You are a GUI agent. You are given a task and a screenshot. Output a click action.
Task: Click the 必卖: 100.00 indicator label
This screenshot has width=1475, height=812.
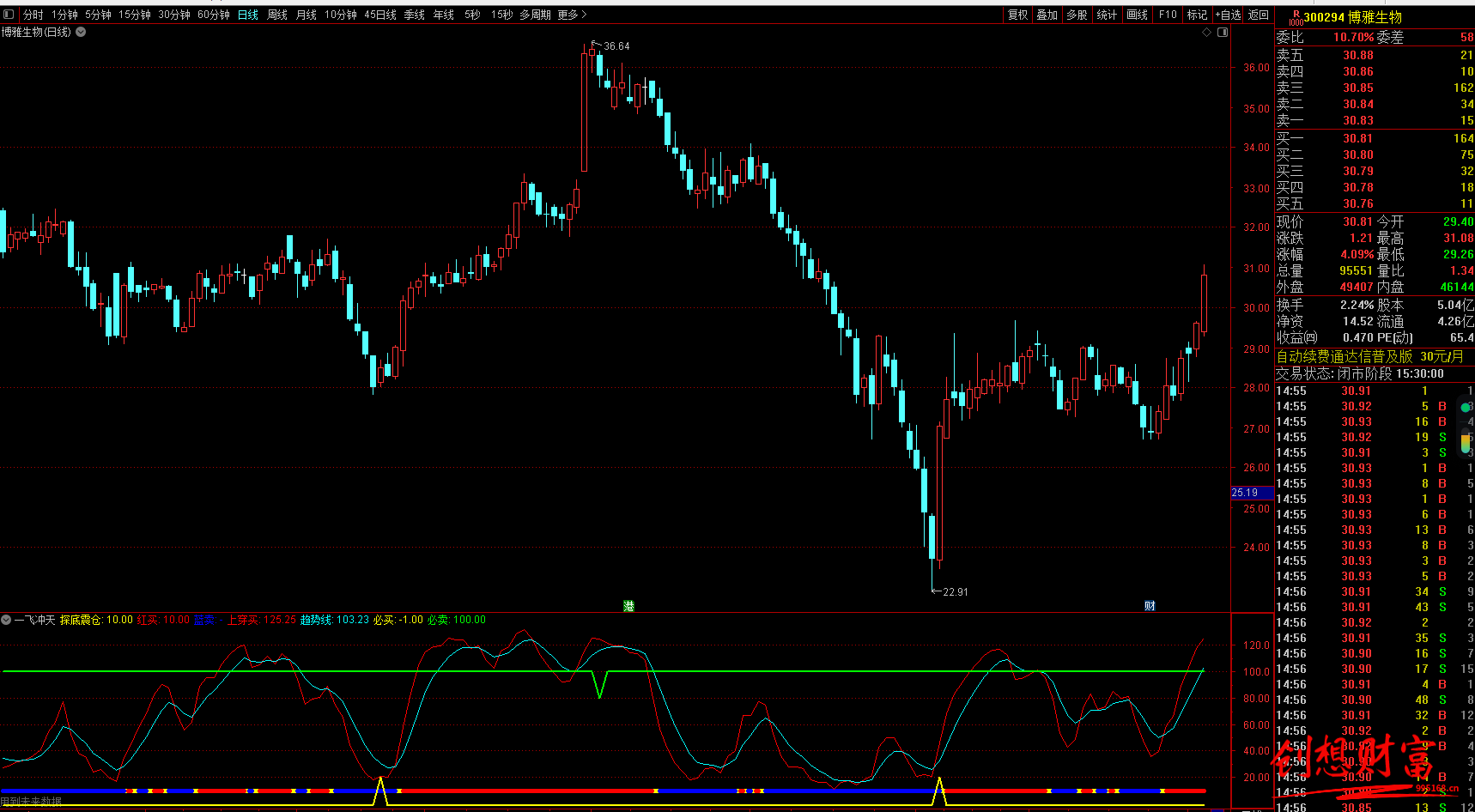click(x=457, y=620)
